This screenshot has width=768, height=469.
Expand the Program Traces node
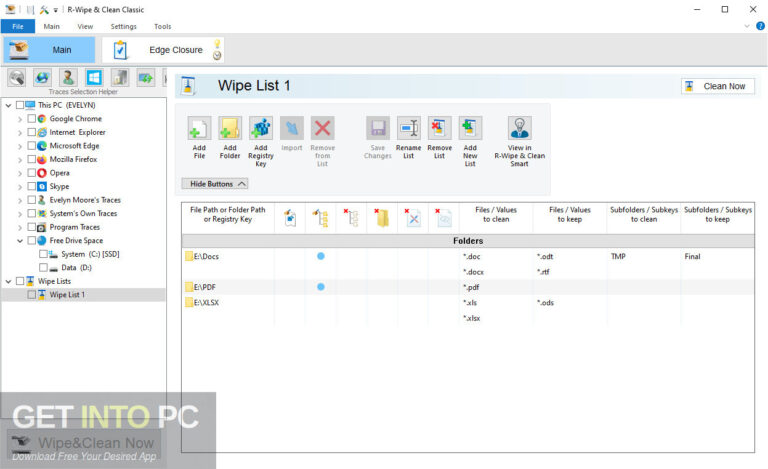click(x=20, y=227)
